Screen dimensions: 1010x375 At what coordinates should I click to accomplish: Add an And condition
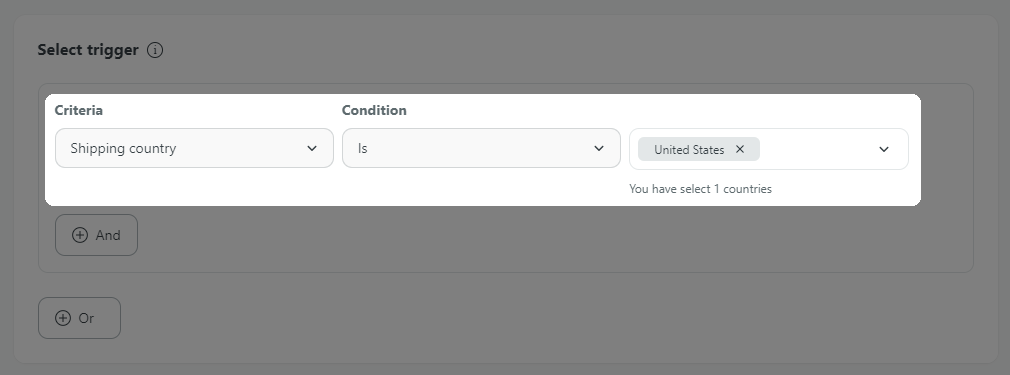(97, 235)
